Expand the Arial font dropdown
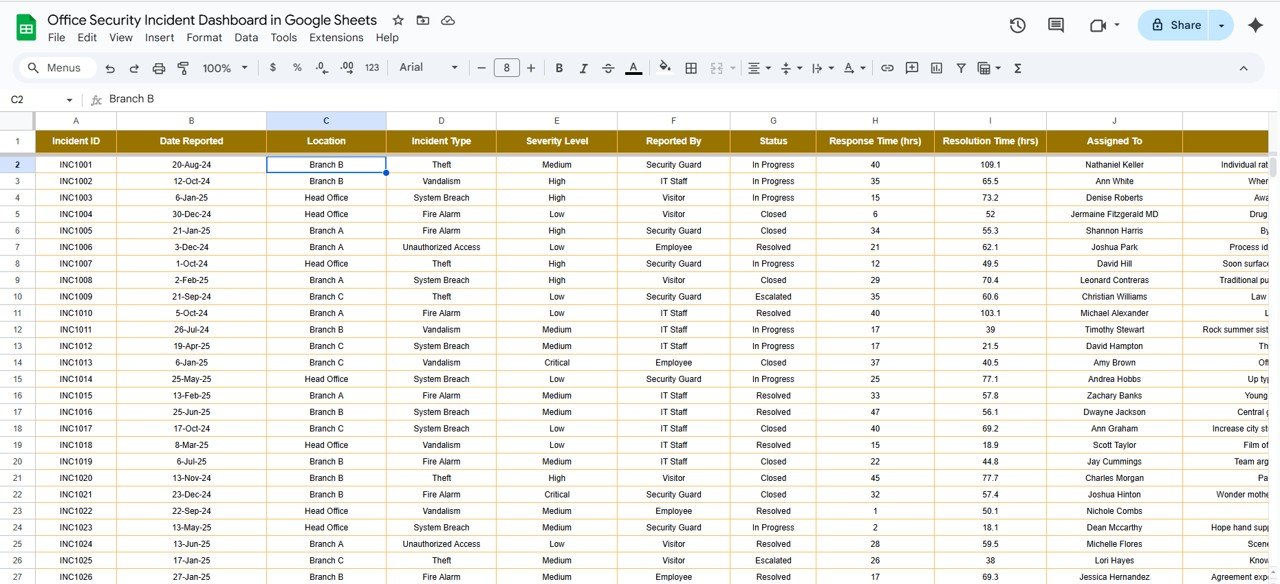The width and height of the screenshot is (1280, 584). pos(428,68)
